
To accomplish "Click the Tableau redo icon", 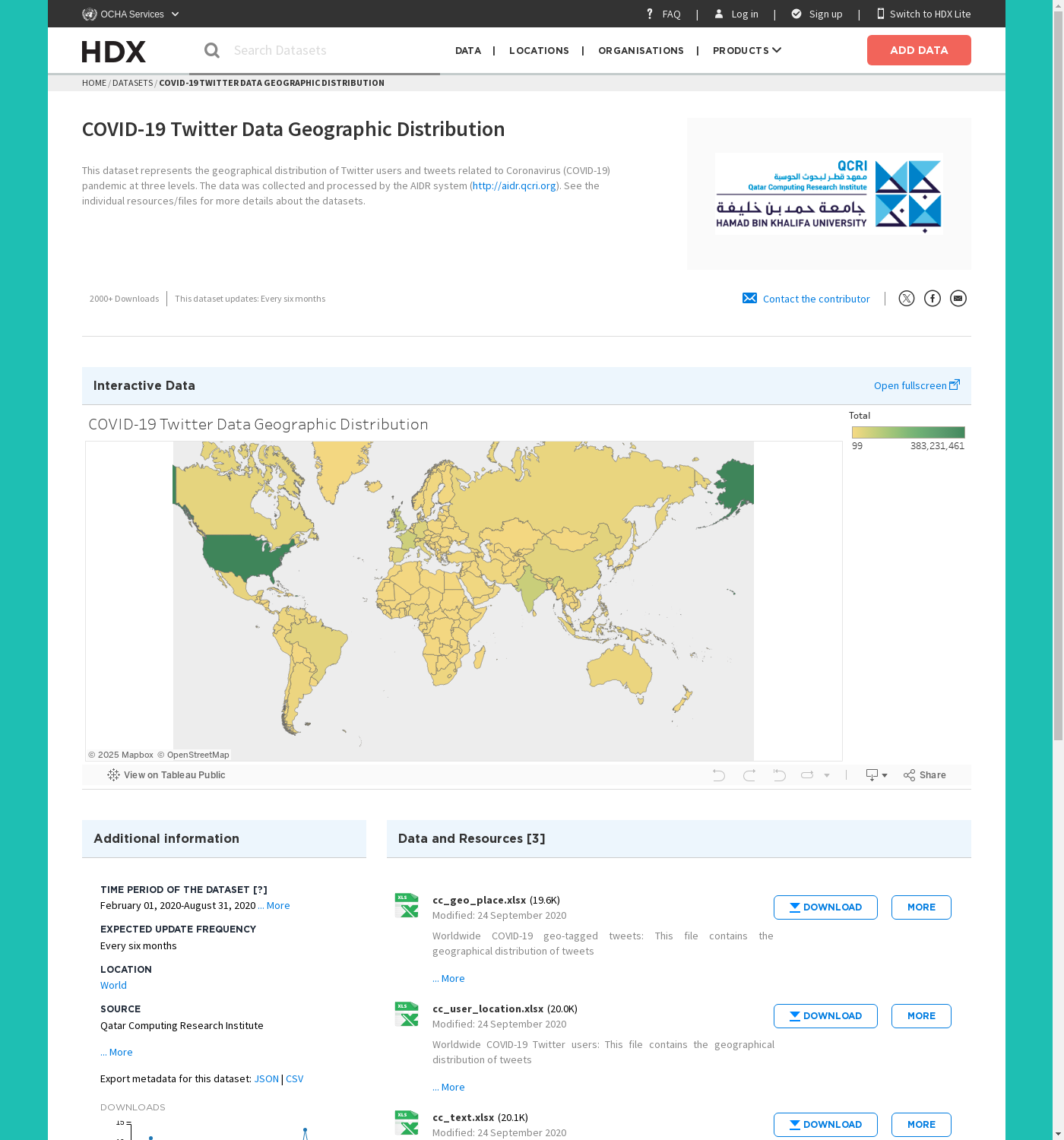I will point(749,775).
